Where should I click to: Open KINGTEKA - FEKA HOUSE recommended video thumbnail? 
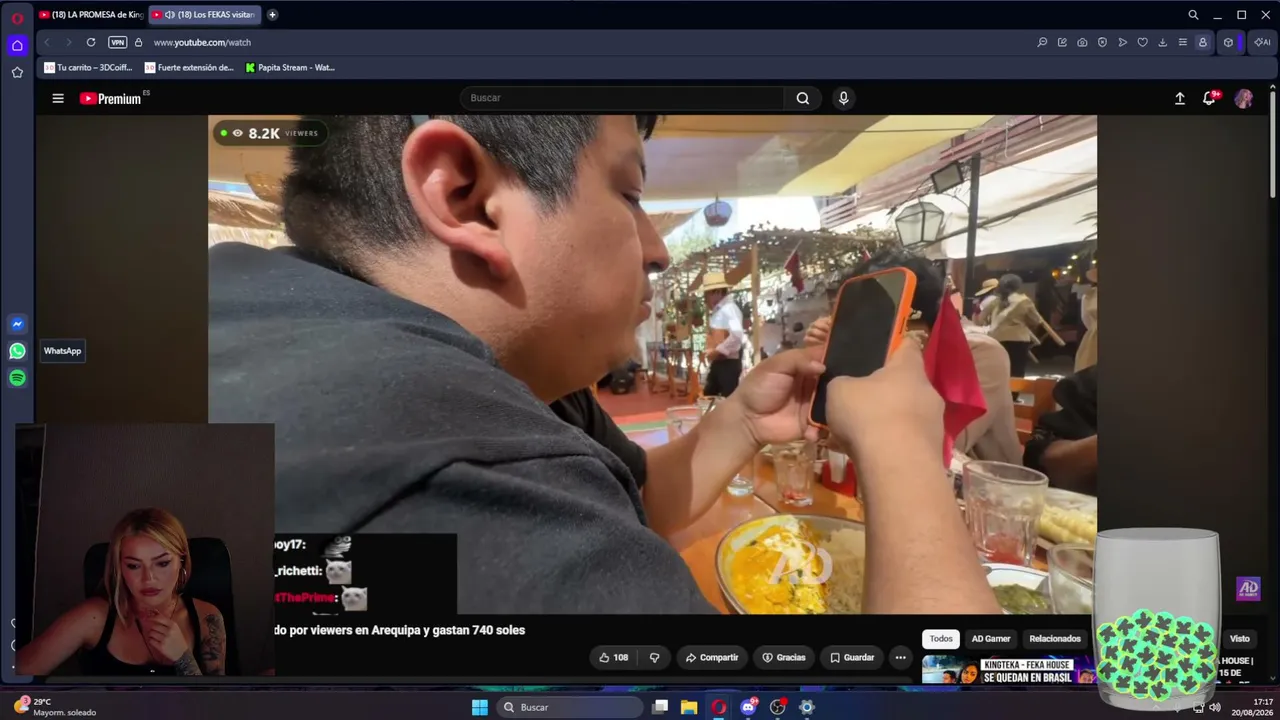[1008, 670]
